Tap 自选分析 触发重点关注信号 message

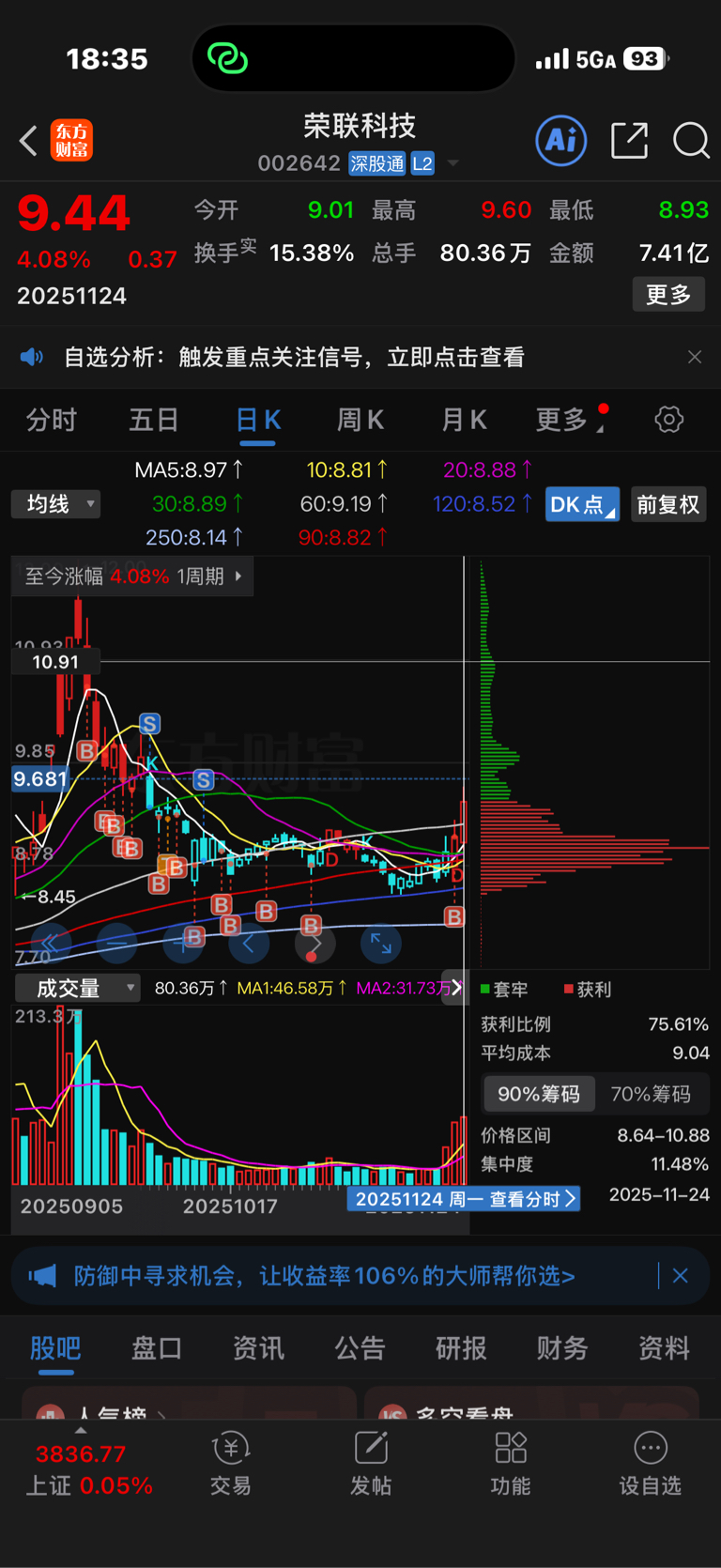pos(294,357)
